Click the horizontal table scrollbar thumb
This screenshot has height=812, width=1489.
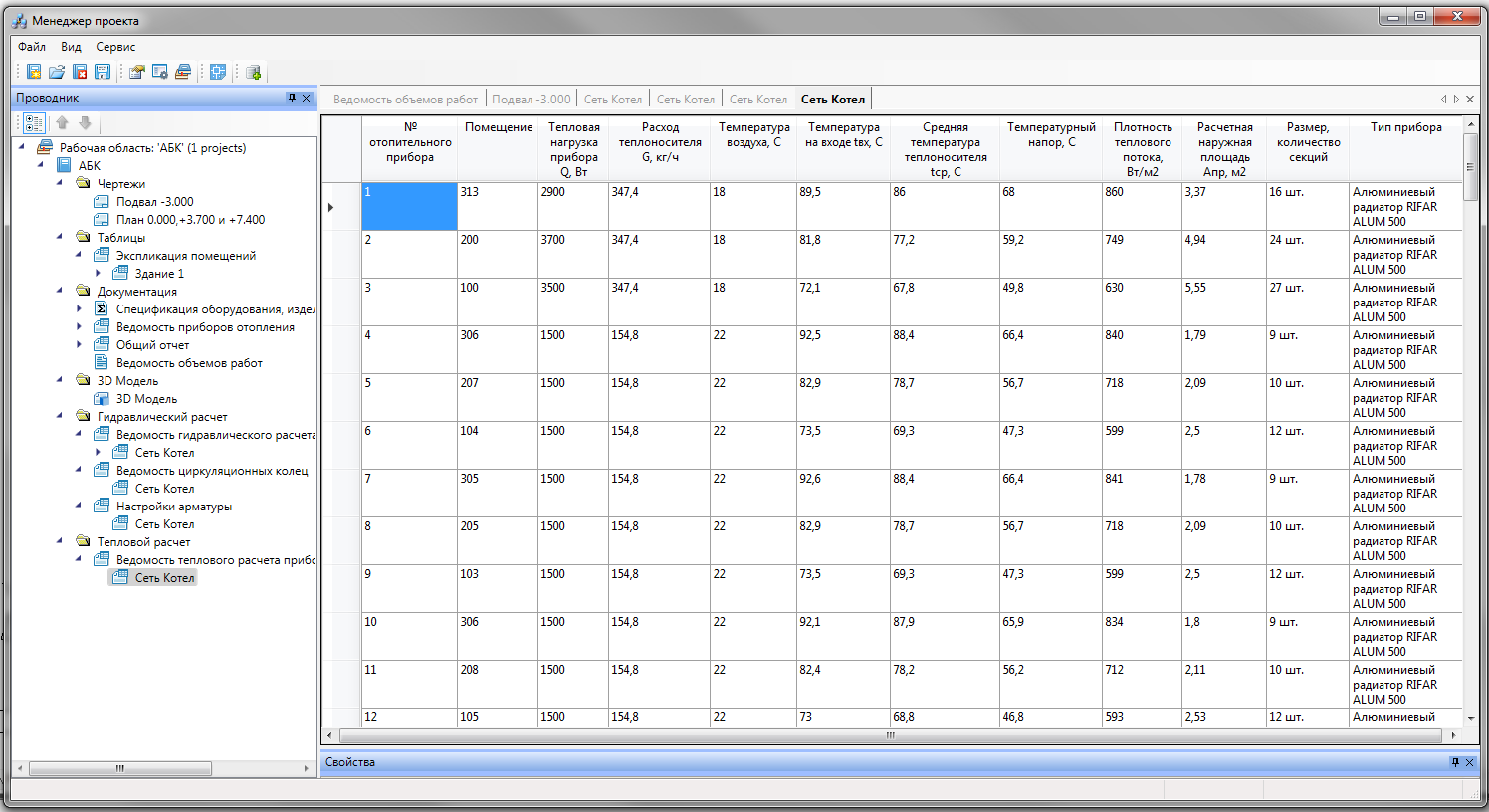(x=891, y=736)
